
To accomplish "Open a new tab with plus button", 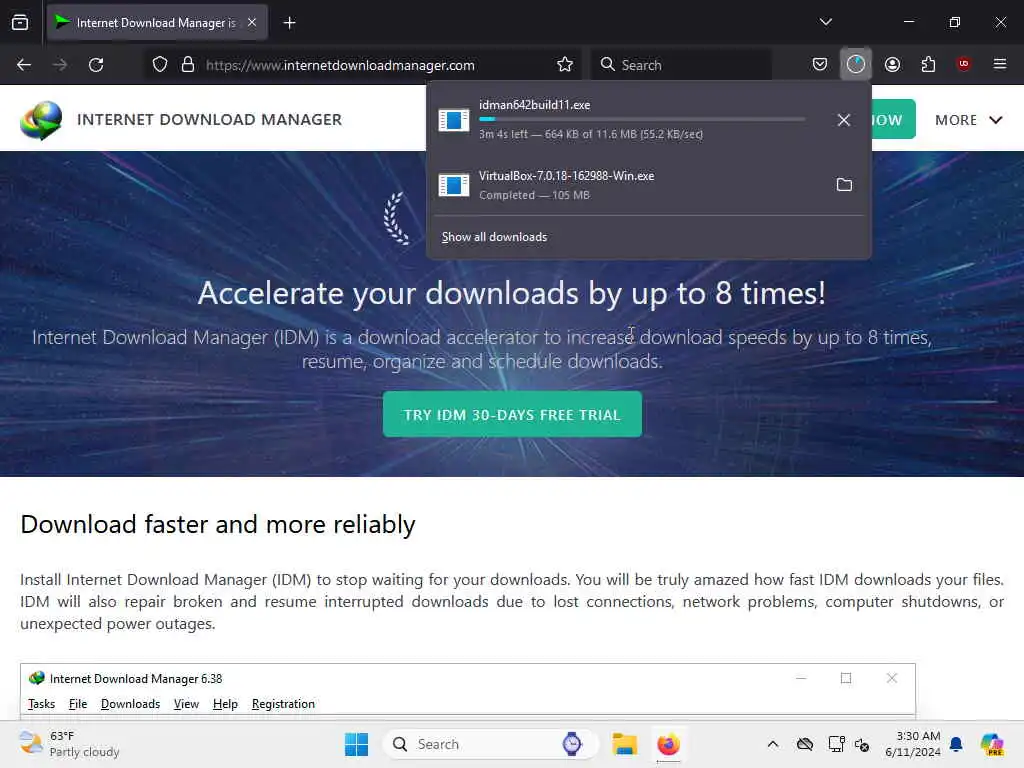I will [x=289, y=23].
